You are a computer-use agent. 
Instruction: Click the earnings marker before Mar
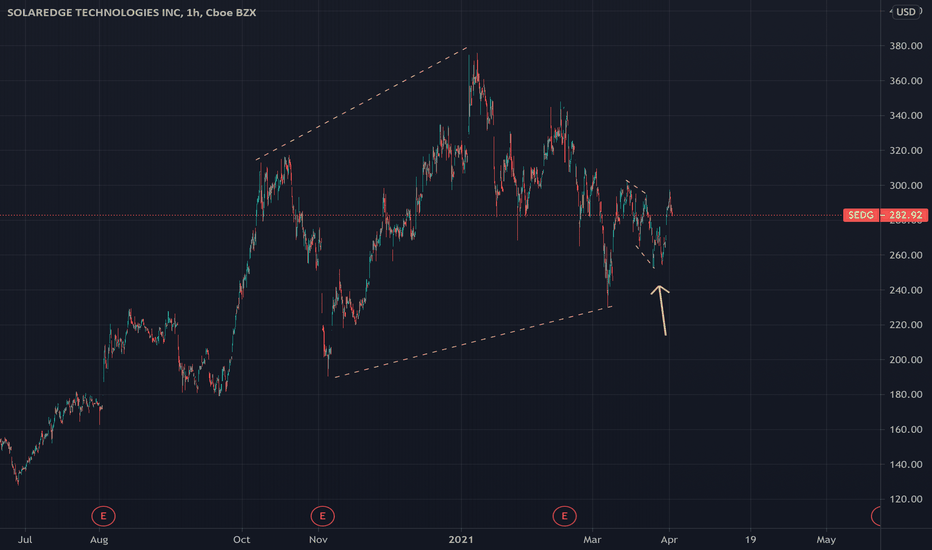coord(564,516)
